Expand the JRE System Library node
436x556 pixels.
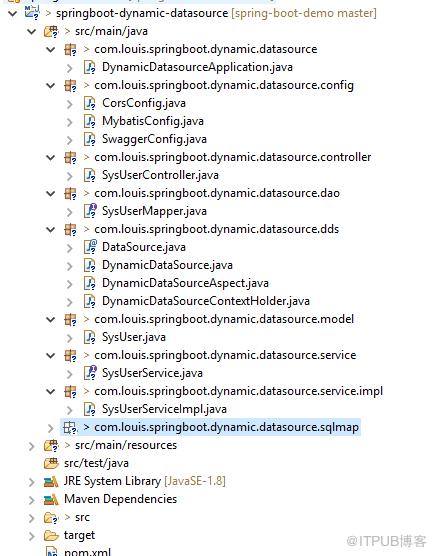[32, 482]
